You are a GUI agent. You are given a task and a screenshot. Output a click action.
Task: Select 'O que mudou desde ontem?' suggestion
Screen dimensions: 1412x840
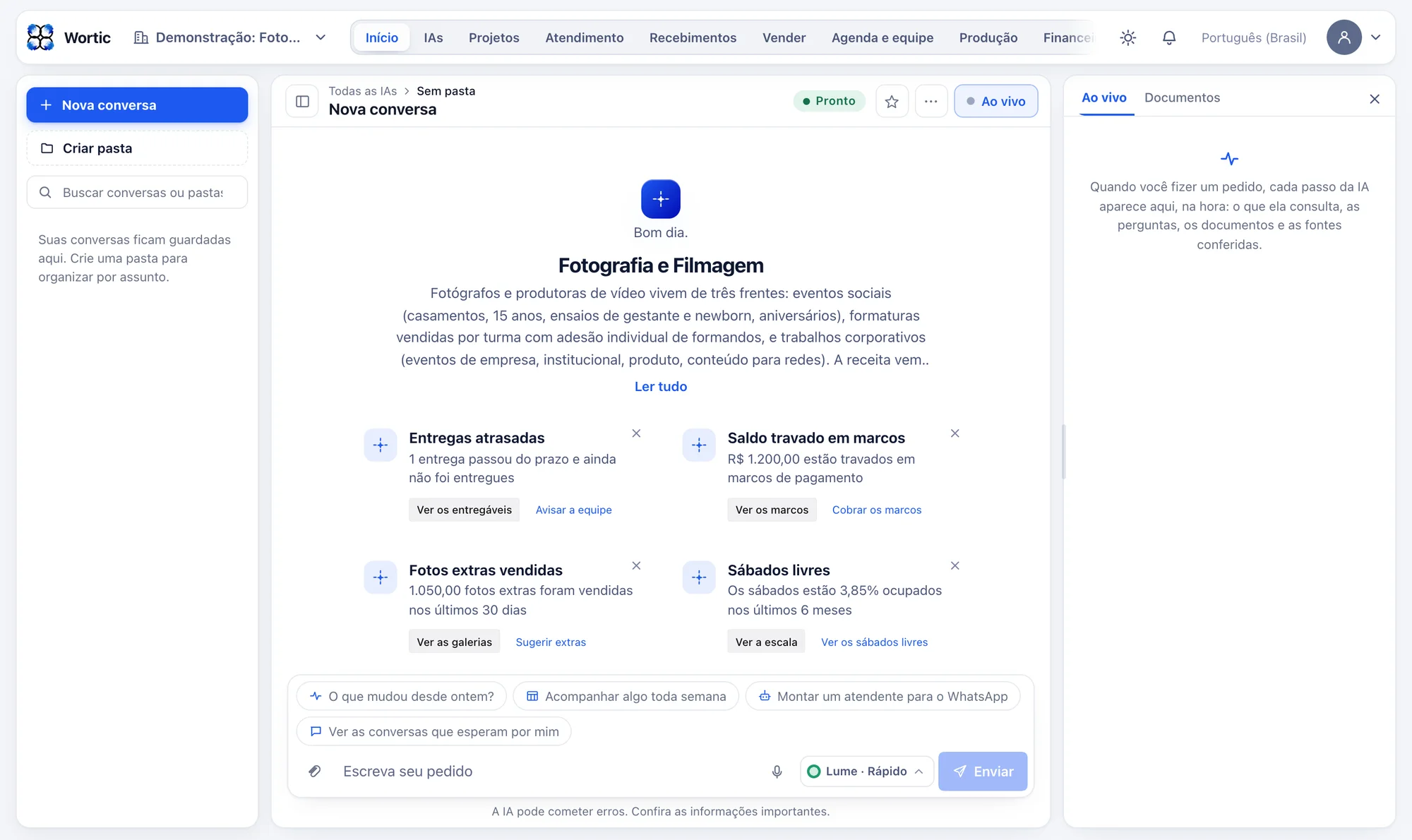(401, 696)
